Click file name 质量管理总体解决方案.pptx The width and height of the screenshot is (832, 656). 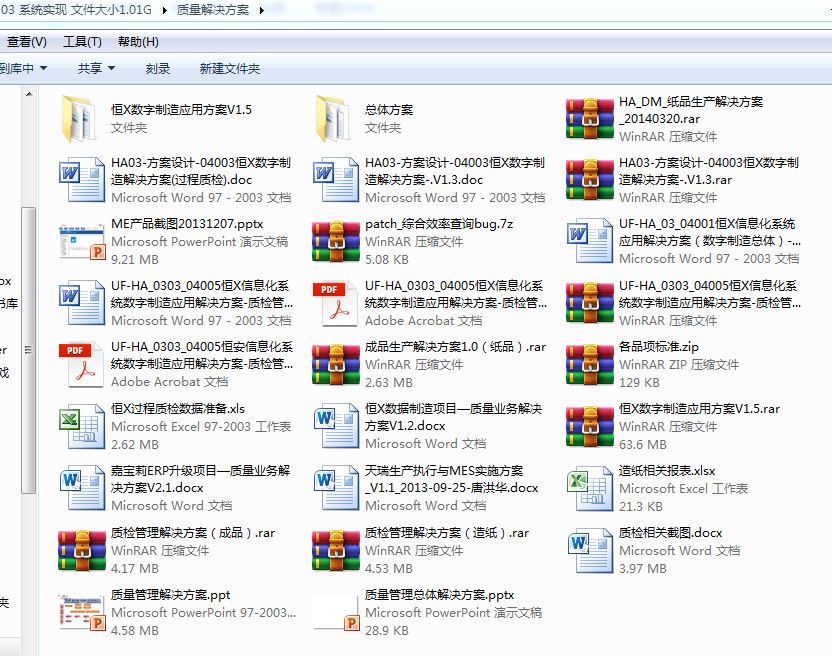tap(439, 594)
